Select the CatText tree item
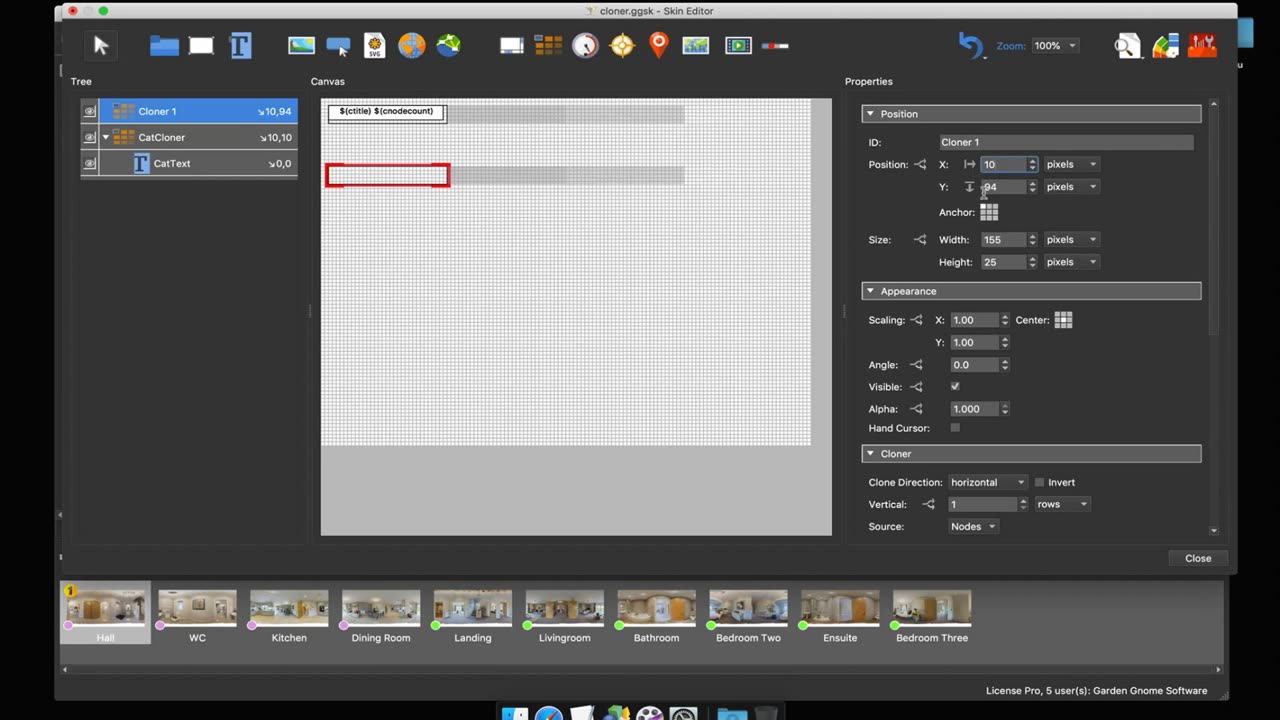The image size is (1280, 720). [189, 163]
